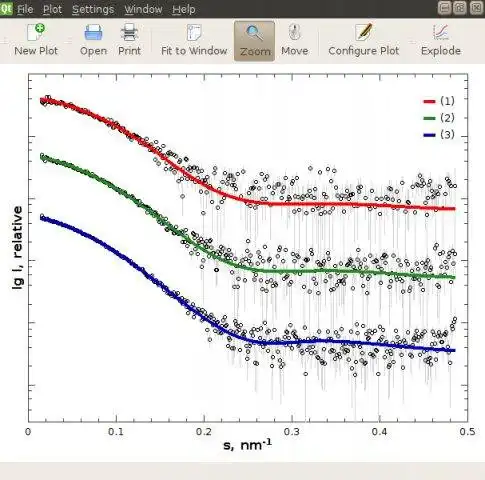Viewport: 485px width, 480px height.
Task: Click the restore window button in the title bar
Action: pyautogui.click(x=460, y=8)
